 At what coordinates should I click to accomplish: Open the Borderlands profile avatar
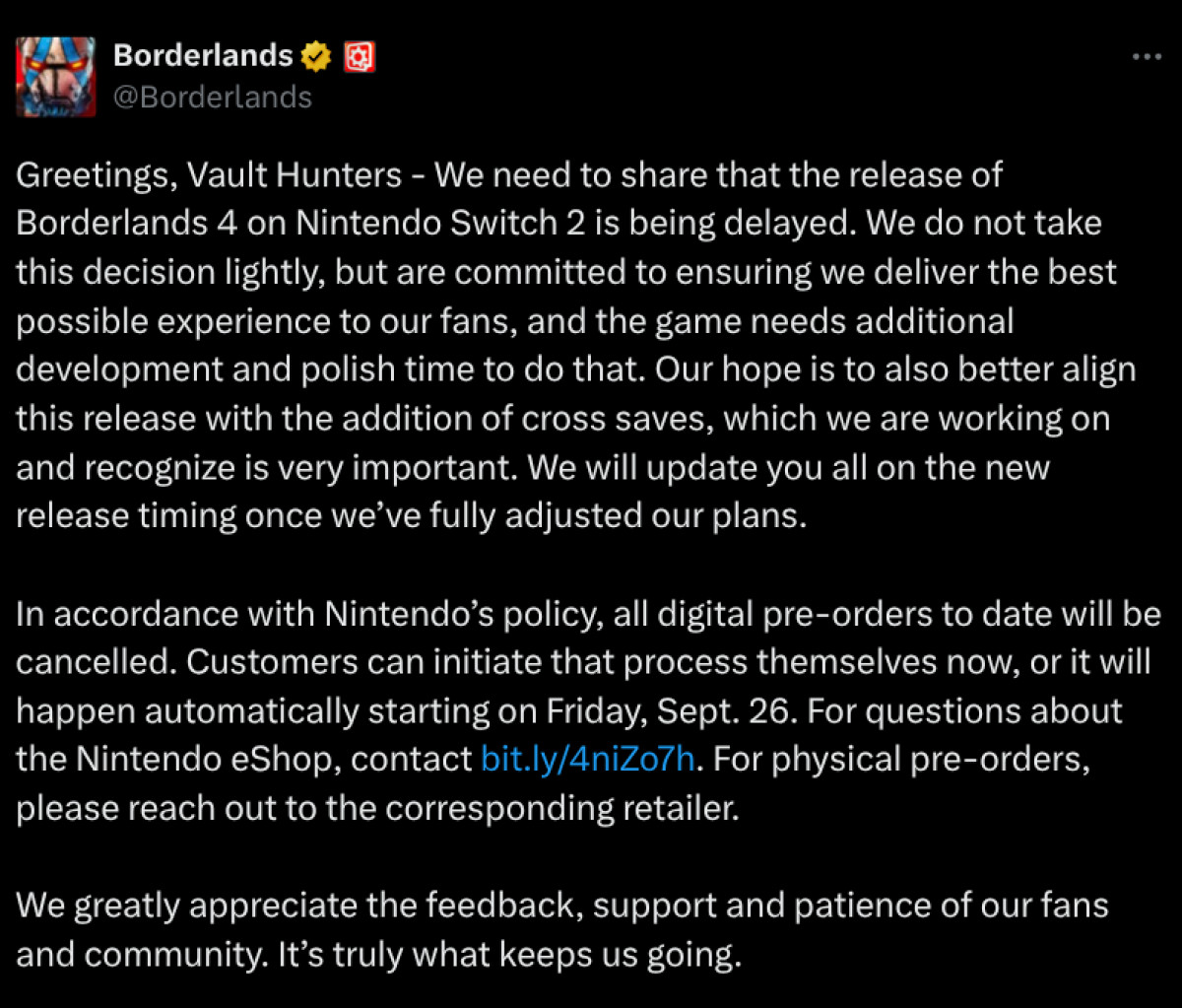tap(56, 76)
